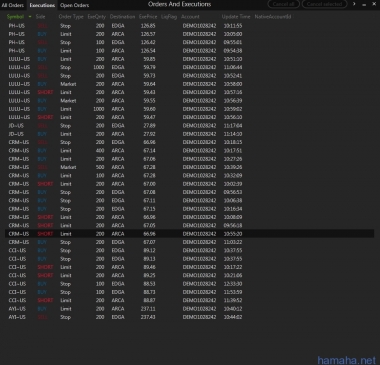This screenshot has height=365, width=380.
Task: Click SHORT in the CRM-US 67.00 row
Action: (45, 184)
